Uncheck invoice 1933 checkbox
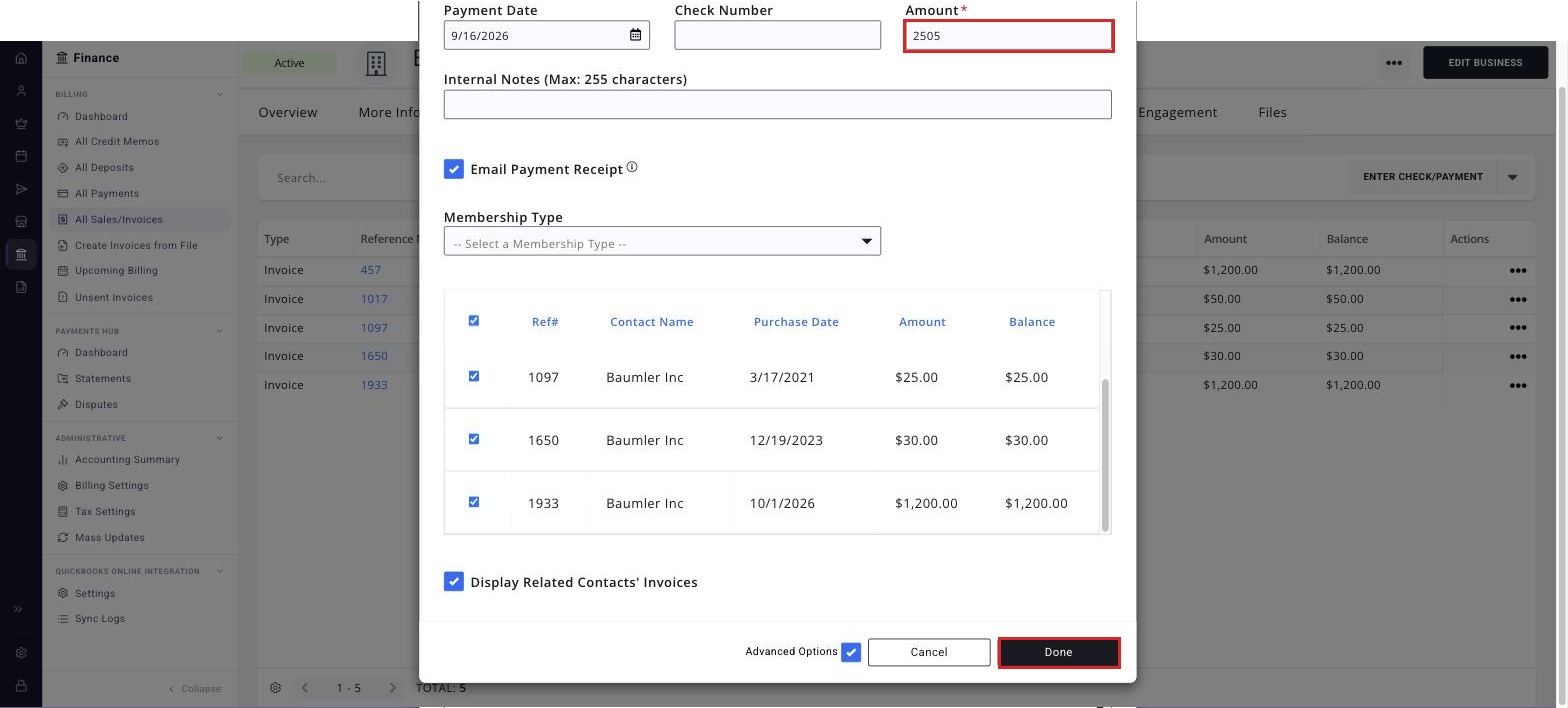 474,503
